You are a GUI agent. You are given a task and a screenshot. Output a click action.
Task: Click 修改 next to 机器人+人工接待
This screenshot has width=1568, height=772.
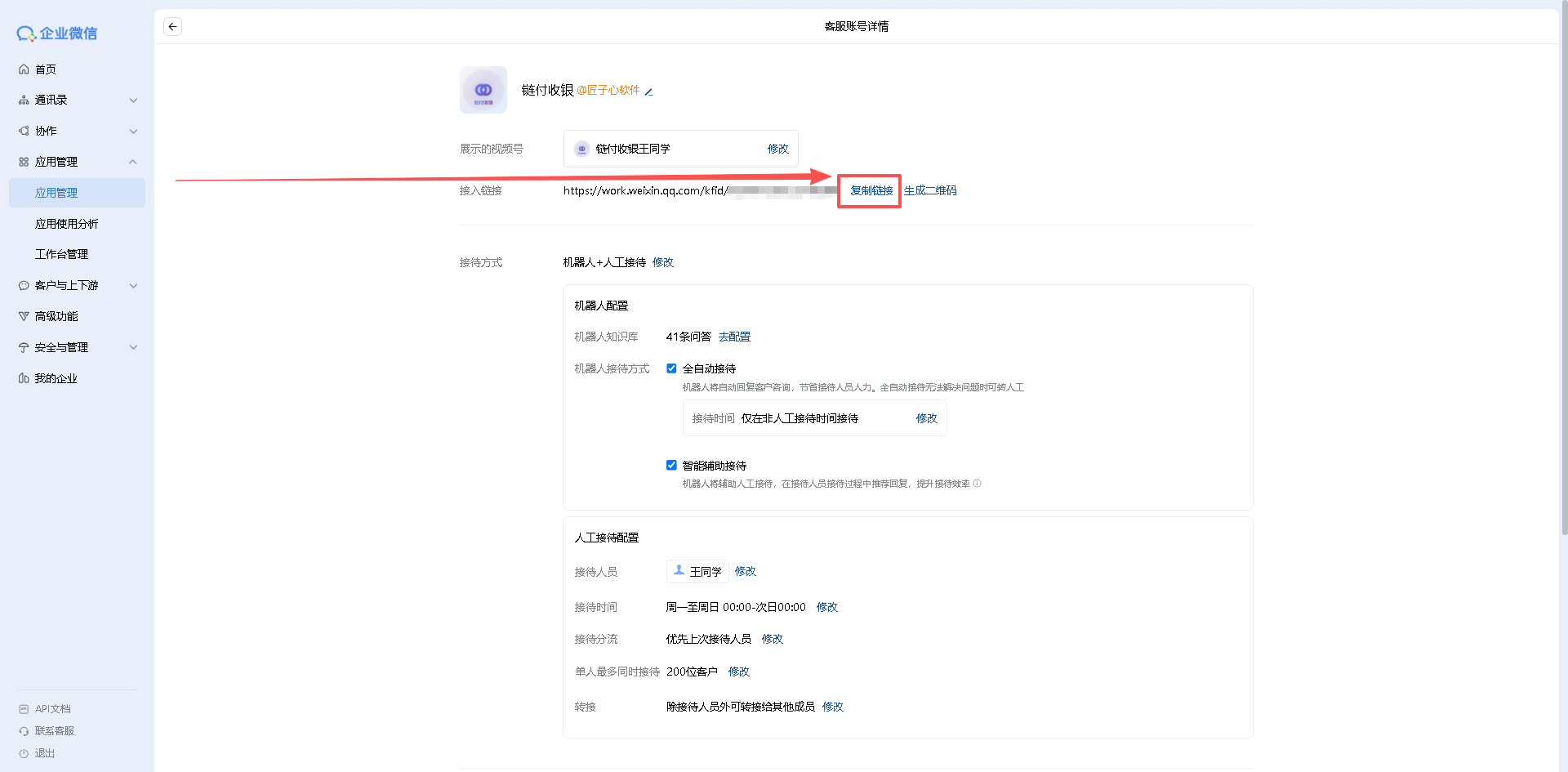coord(662,262)
